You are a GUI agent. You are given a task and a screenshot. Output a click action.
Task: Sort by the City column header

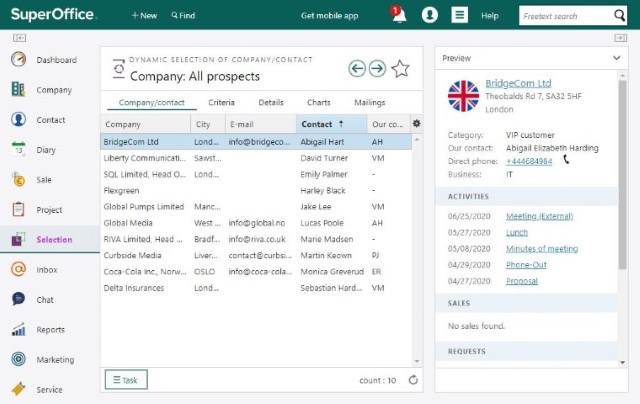click(208, 124)
